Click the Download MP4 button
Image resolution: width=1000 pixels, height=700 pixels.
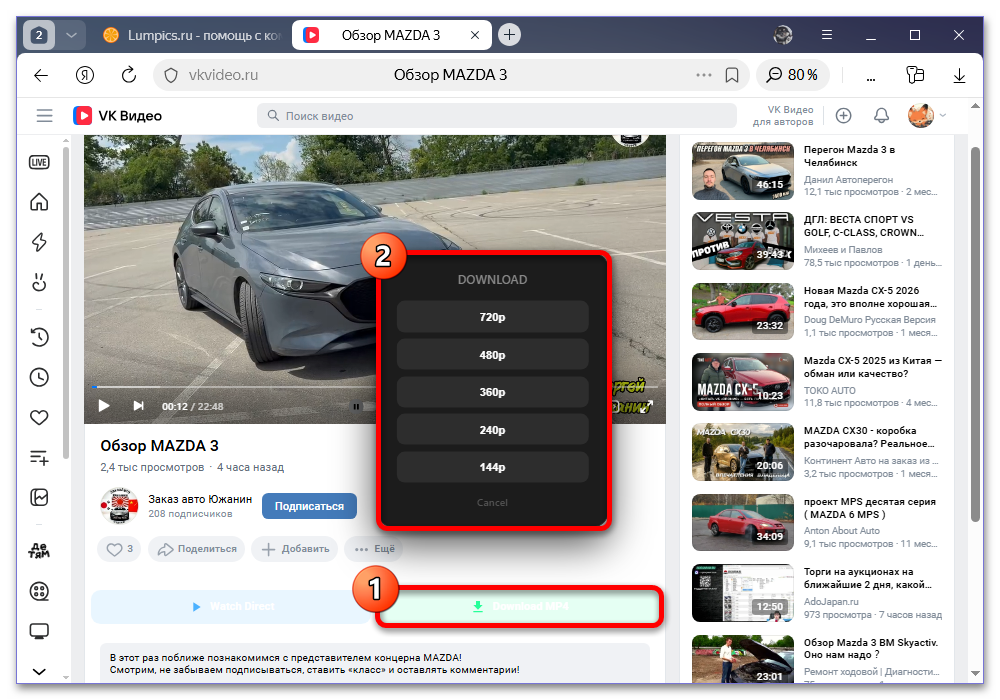pos(520,606)
